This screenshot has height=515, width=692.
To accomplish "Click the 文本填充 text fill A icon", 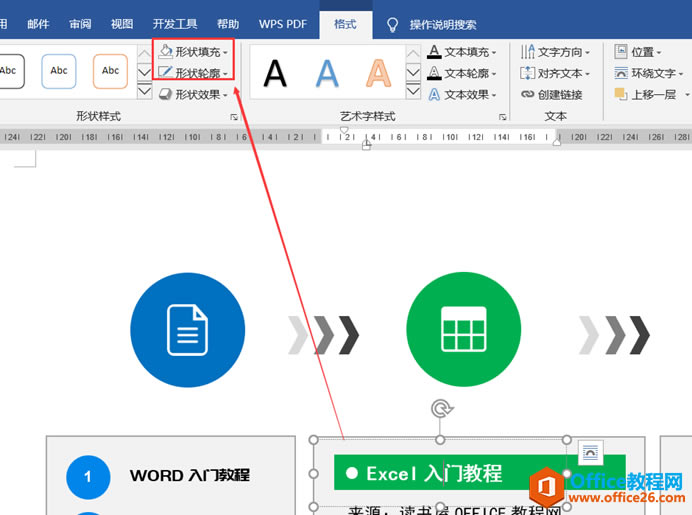I will (x=434, y=52).
